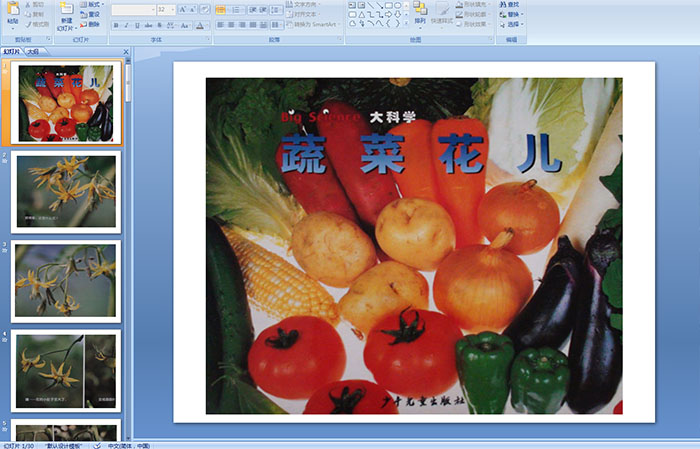Image resolution: width=700 pixels, height=449 pixels.
Task: Click the New Slide (新建幻灯片) icon
Action: [x=67, y=9]
